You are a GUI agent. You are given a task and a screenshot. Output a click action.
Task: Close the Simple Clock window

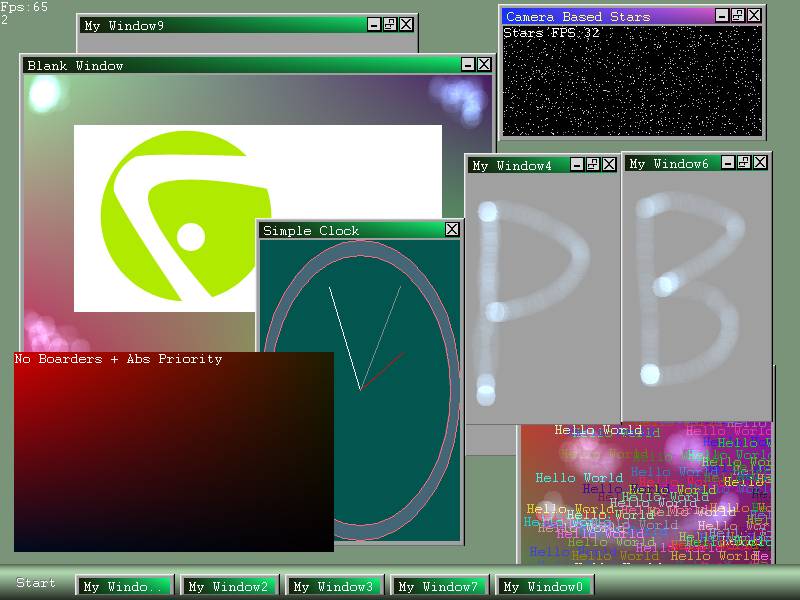452,229
